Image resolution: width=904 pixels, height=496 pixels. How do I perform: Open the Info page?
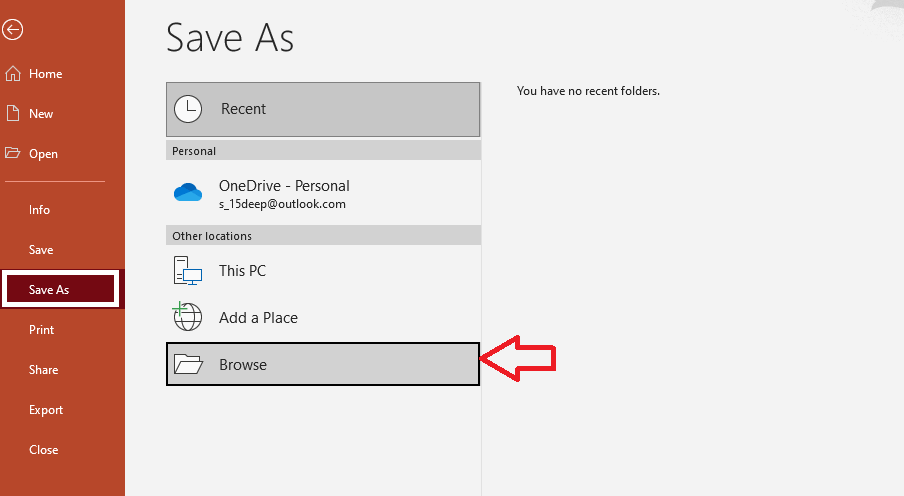pyautogui.click(x=40, y=210)
